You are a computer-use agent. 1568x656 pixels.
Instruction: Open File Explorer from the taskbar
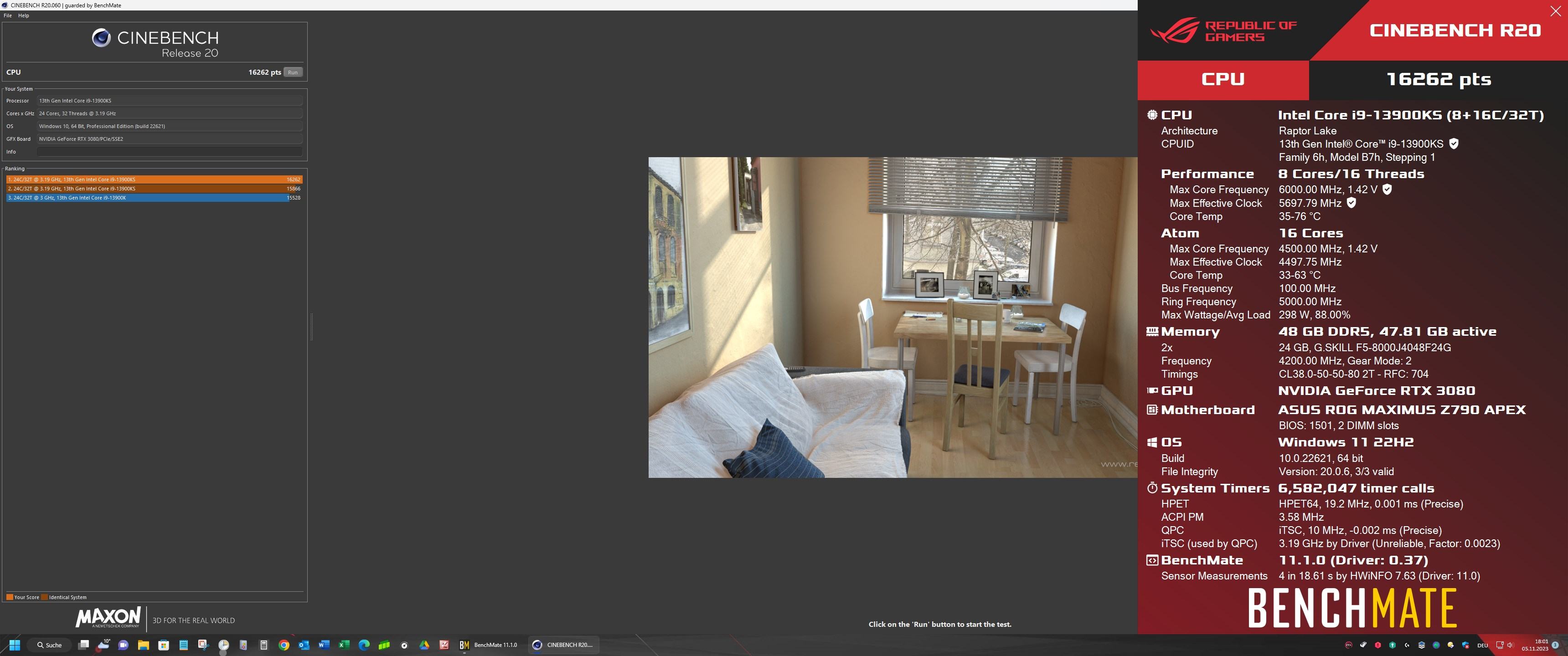tap(143, 645)
